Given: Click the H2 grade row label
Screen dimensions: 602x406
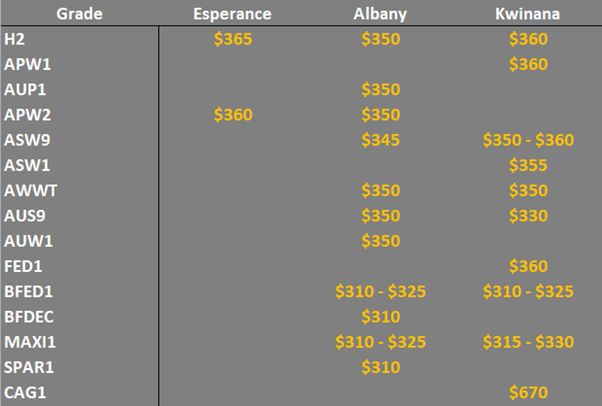Looking at the screenshot, I should pos(15,39).
